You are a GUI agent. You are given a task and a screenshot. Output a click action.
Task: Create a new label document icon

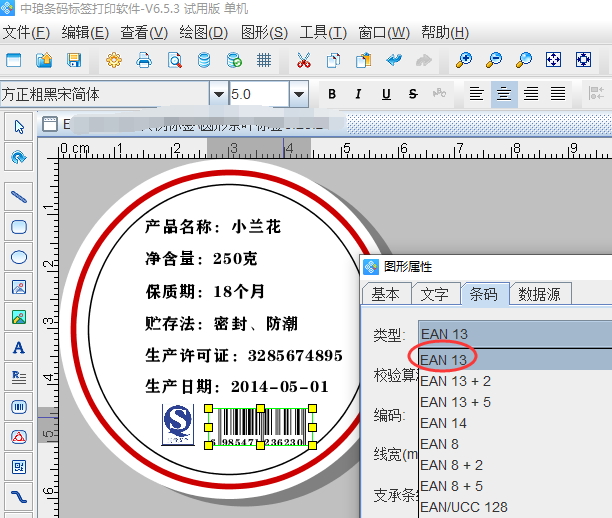click(14, 61)
